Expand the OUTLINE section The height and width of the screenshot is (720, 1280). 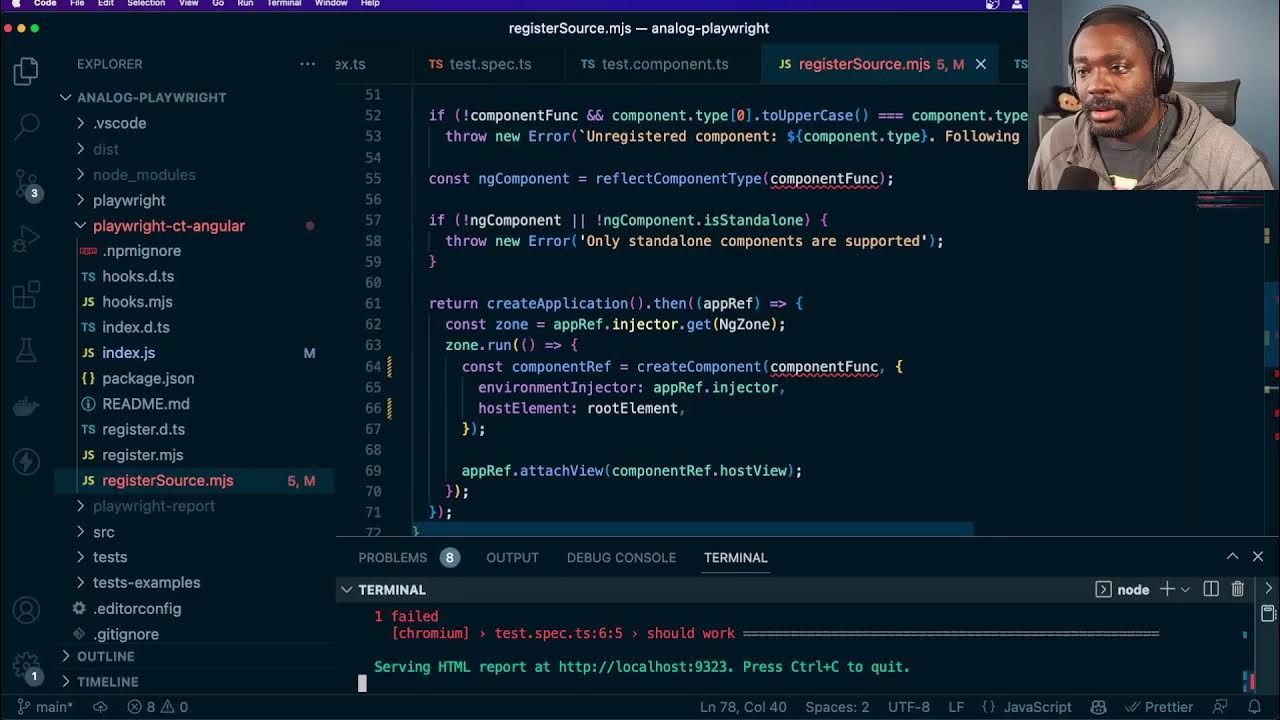(x=105, y=656)
